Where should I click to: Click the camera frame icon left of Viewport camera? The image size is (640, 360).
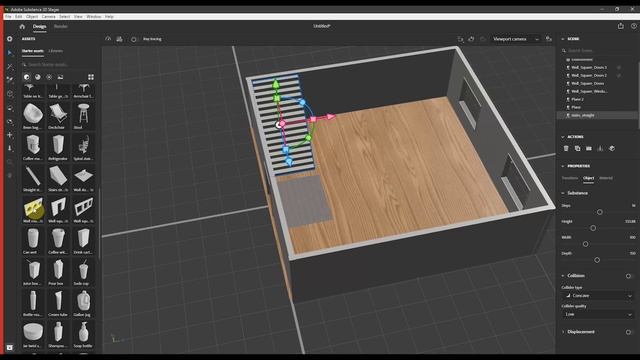point(460,39)
